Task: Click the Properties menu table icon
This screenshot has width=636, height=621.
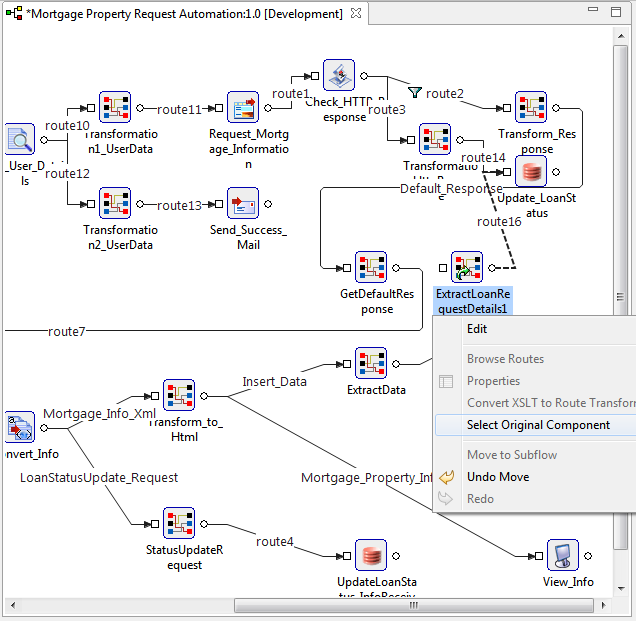Action: tap(446, 381)
